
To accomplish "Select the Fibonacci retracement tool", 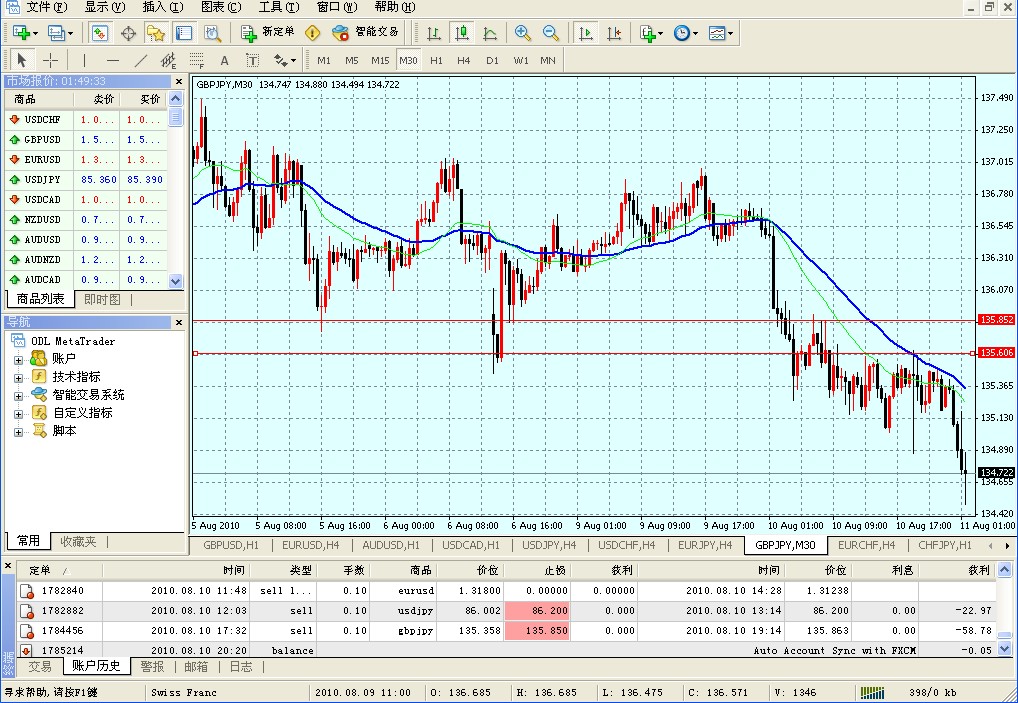I will pos(197,60).
